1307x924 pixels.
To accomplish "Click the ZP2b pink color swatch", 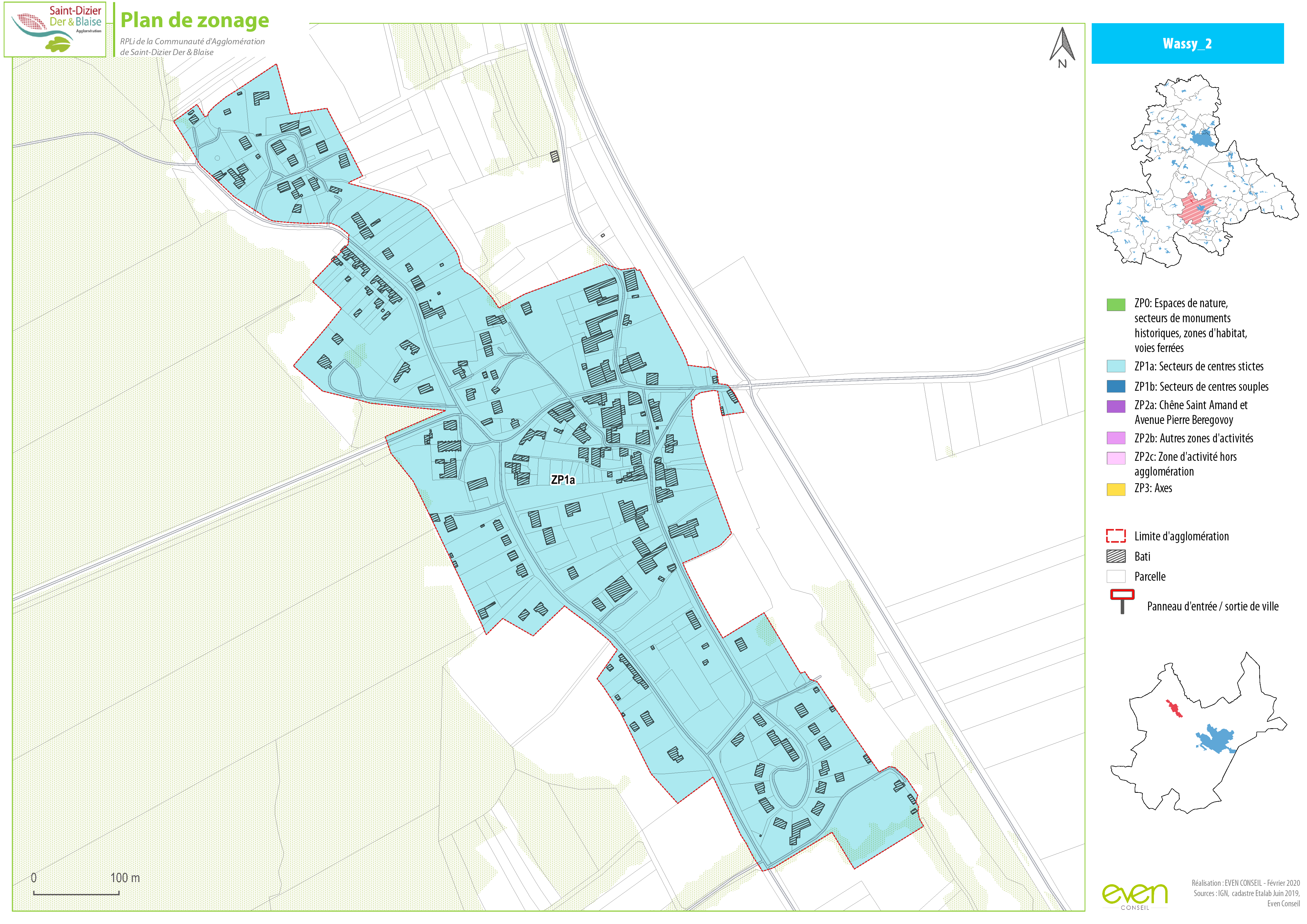I will click(1116, 438).
